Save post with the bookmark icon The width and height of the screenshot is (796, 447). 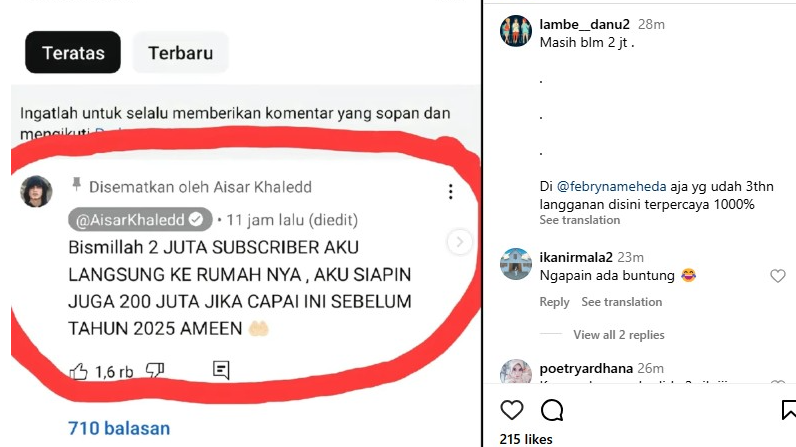click(789, 410)
